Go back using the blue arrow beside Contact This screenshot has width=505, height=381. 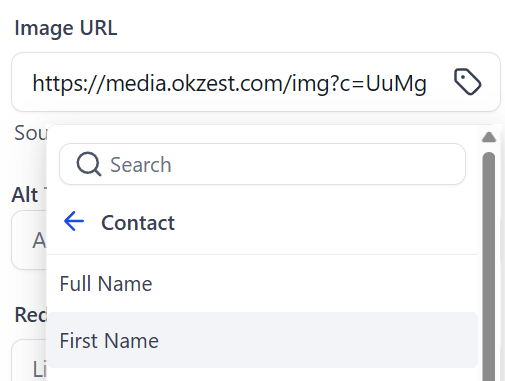tap(74, 221)
